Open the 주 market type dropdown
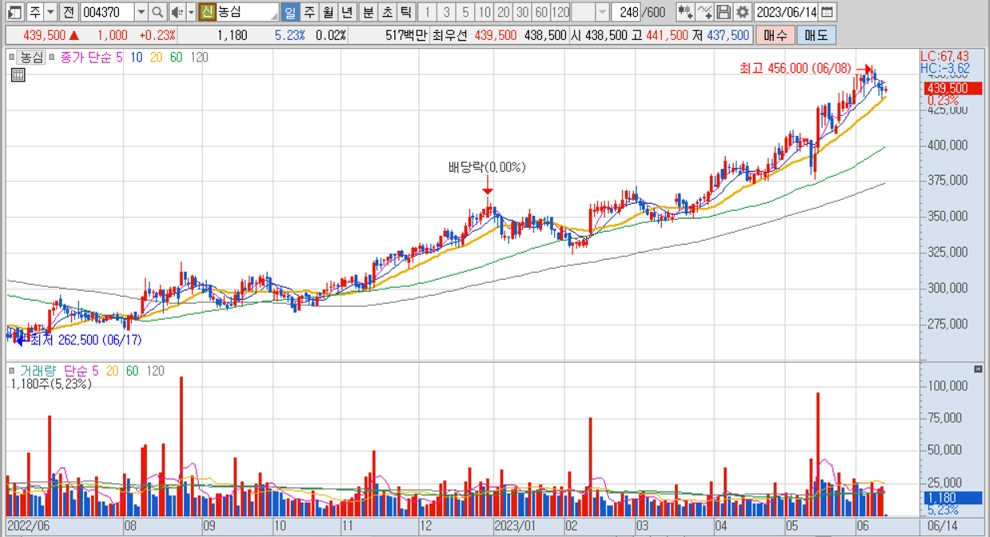This screenshot has height=537, width=990. (x=49, y=12)
